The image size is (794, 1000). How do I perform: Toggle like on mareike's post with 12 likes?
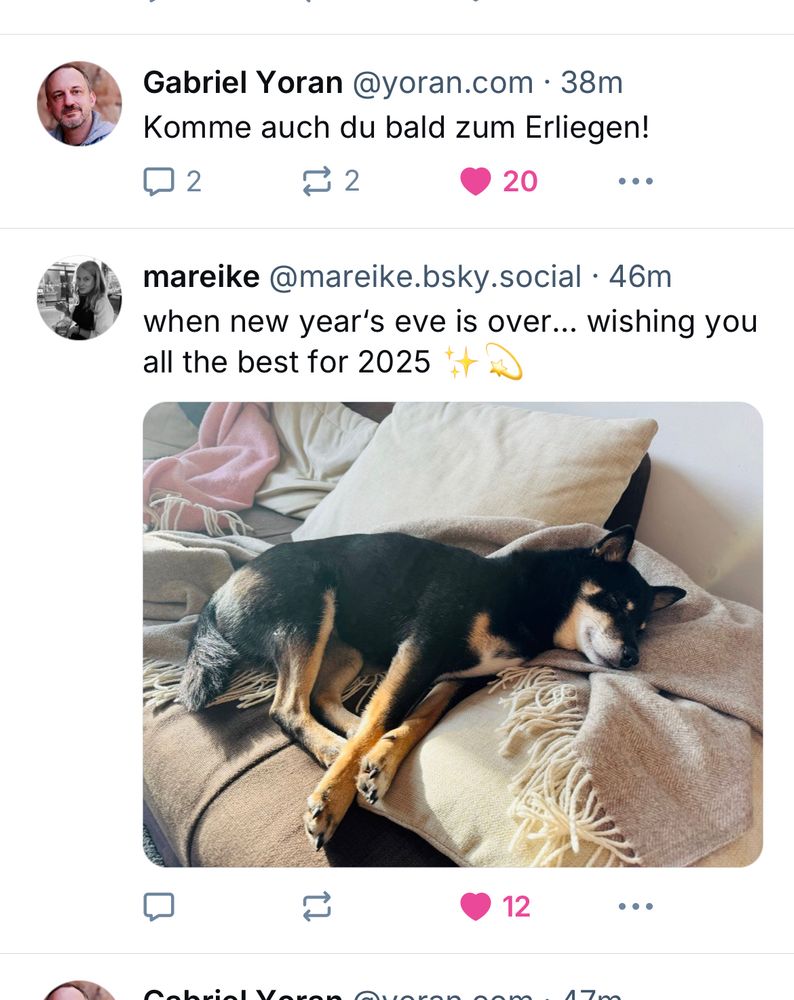[495, 906]
